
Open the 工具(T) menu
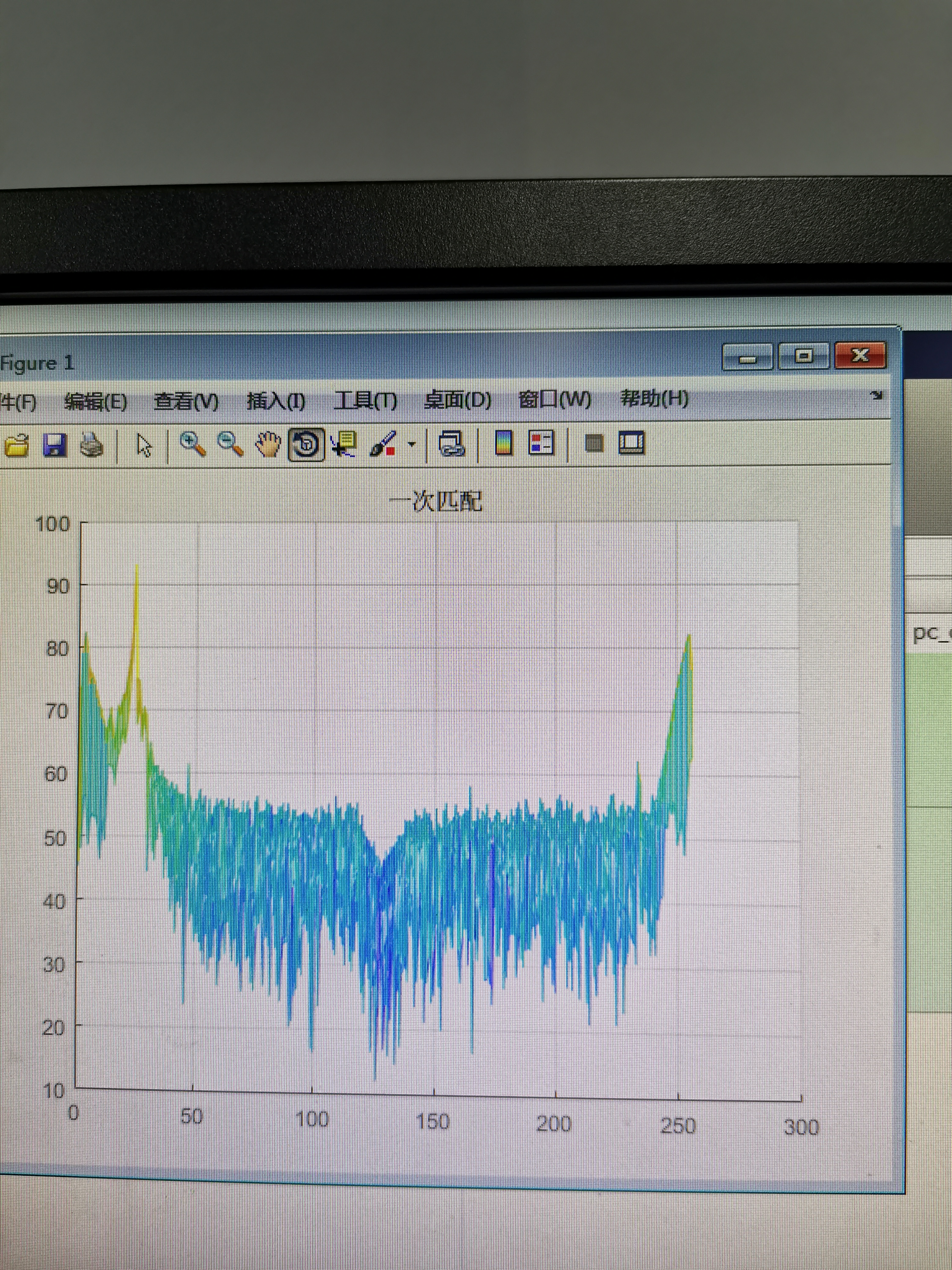[365, 400]
